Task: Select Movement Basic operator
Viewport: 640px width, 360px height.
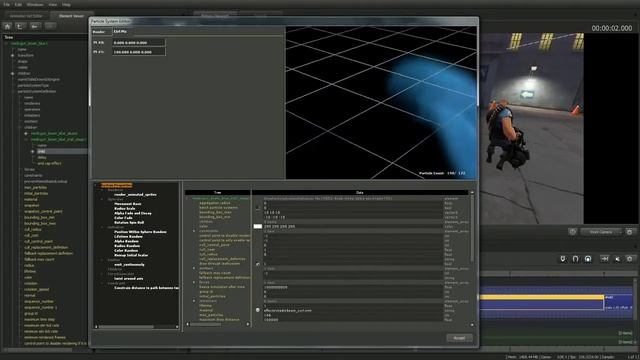Action: tap(127, 204)
